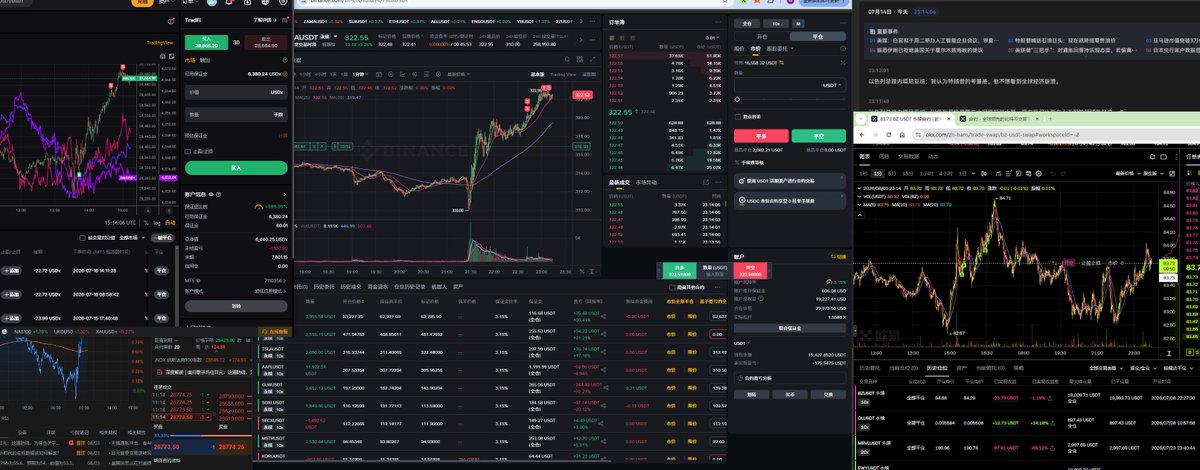Open OKX chart settings gear icon
This screenshot has width=1200, height=470.
[x=1038, y=174]
